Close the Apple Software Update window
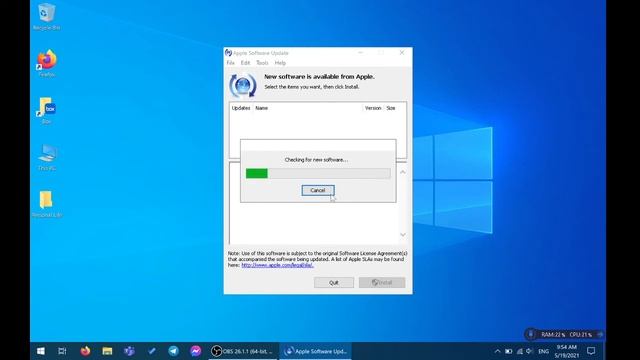Screen dimensions: 640x360 point(402,53)
